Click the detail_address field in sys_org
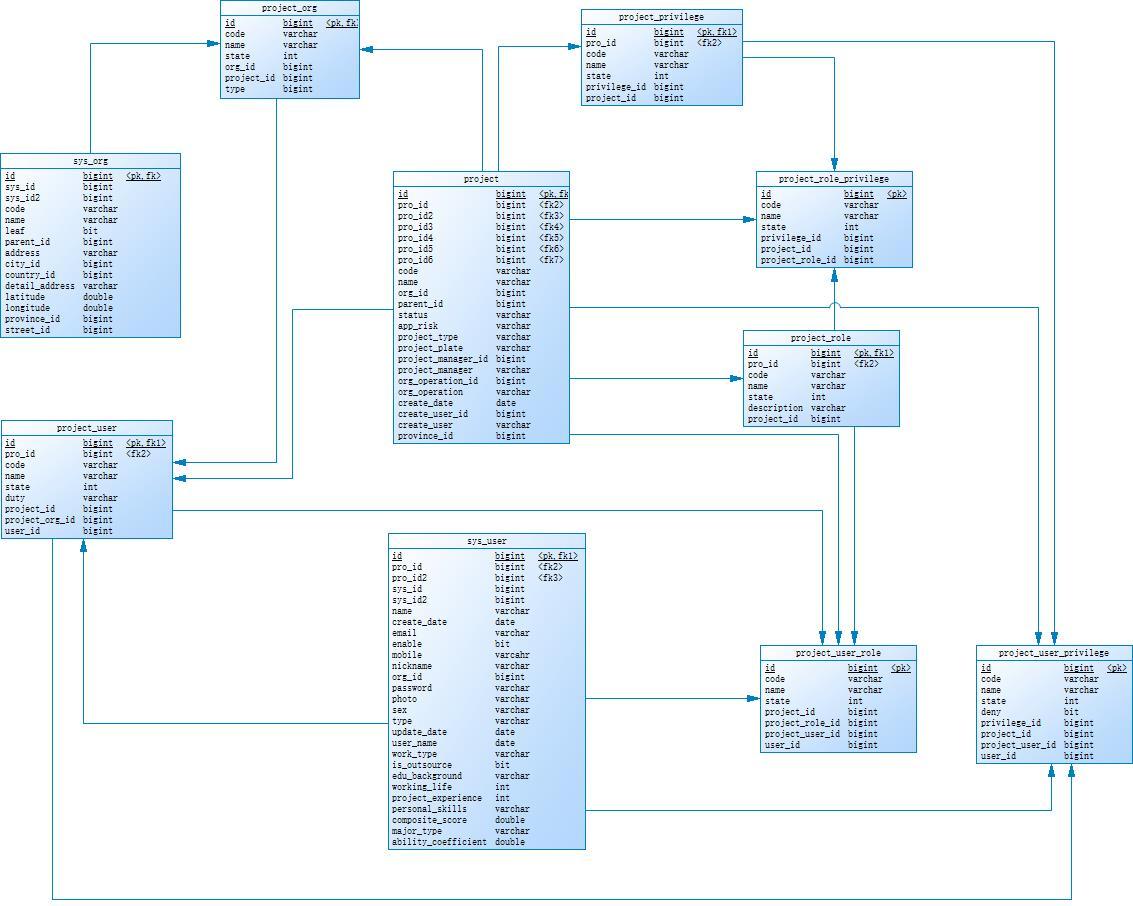 (x=40, y=286)
